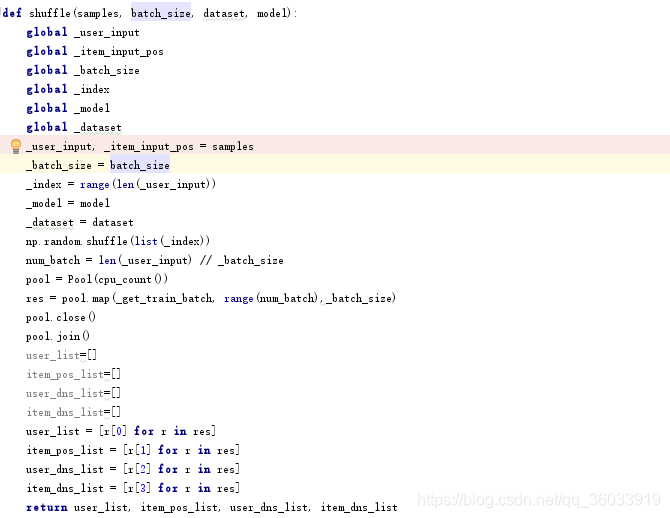Click the '_model = model' line

click(68, 203)
